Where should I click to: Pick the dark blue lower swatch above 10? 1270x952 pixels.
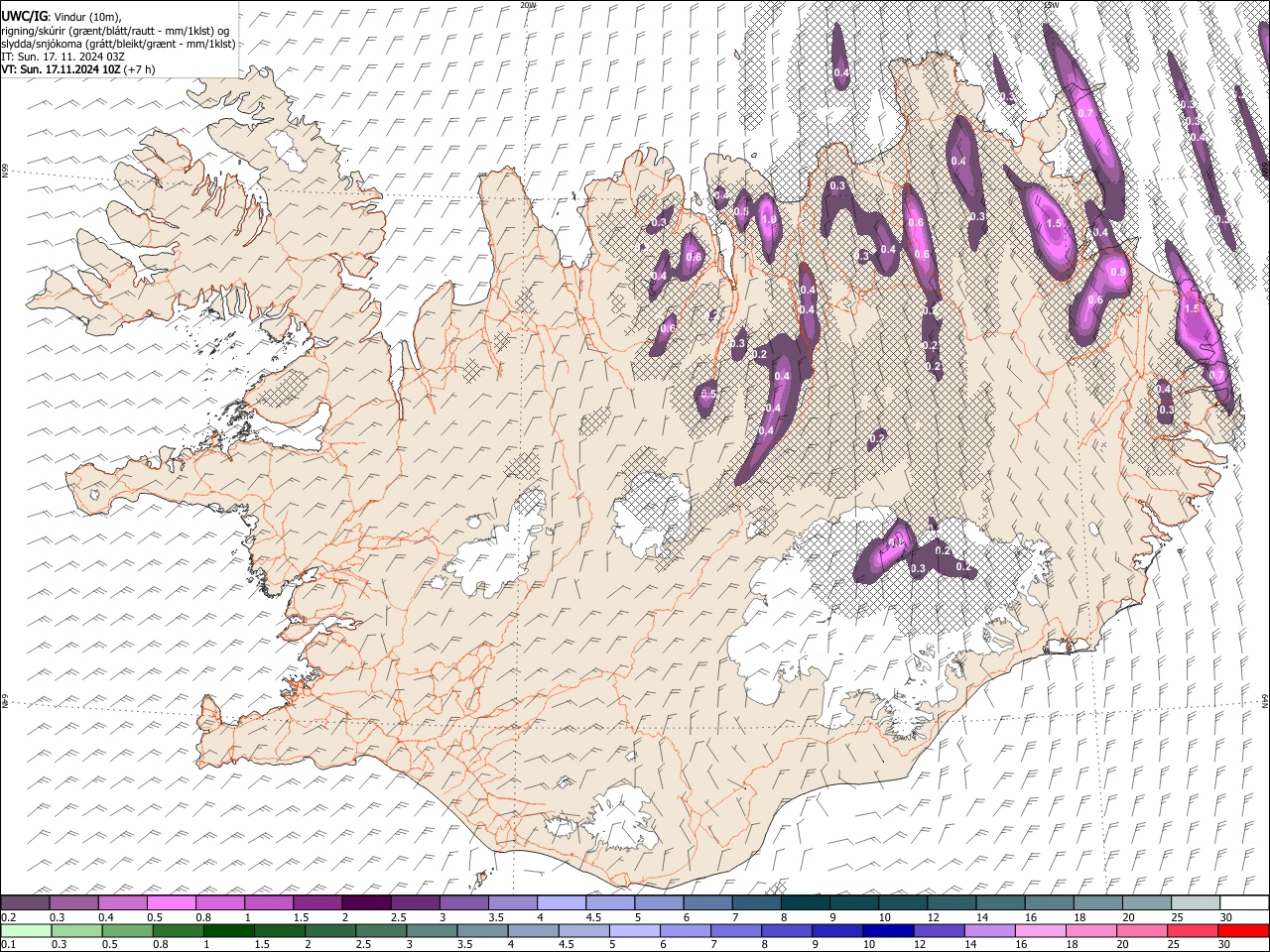click(x=887, y=930)
